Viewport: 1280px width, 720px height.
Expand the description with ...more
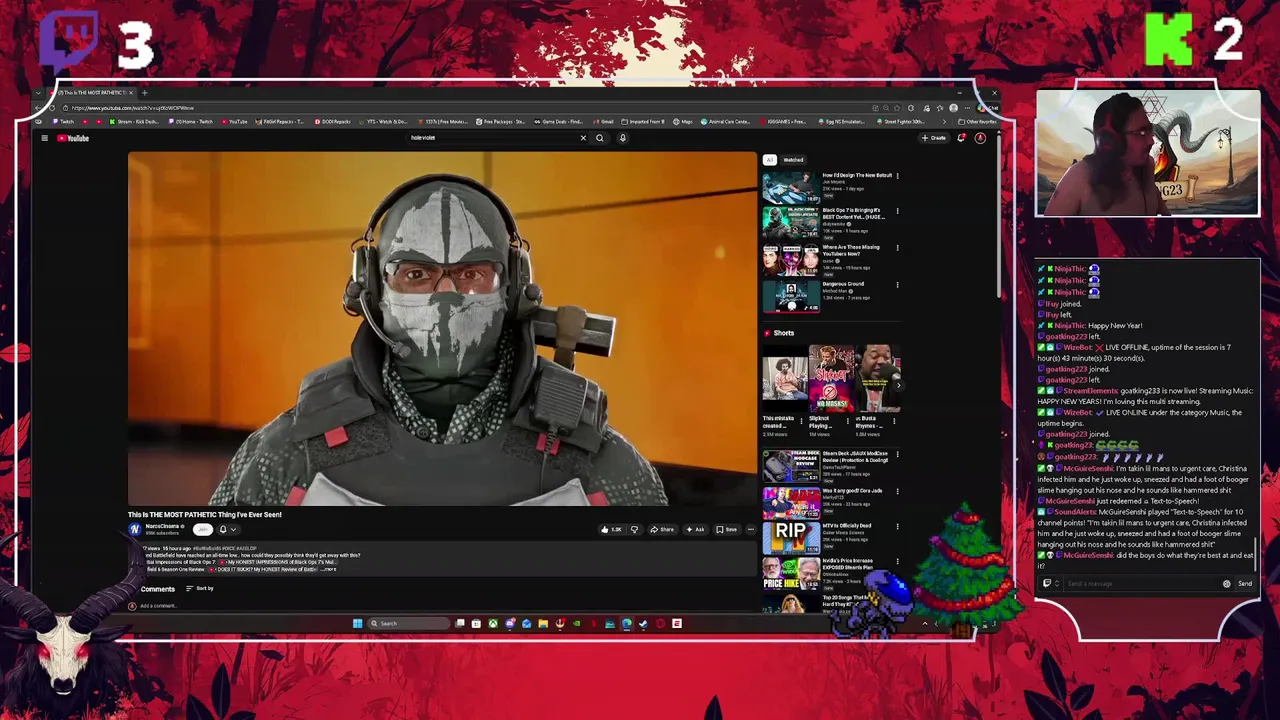[x=329, y=569]
